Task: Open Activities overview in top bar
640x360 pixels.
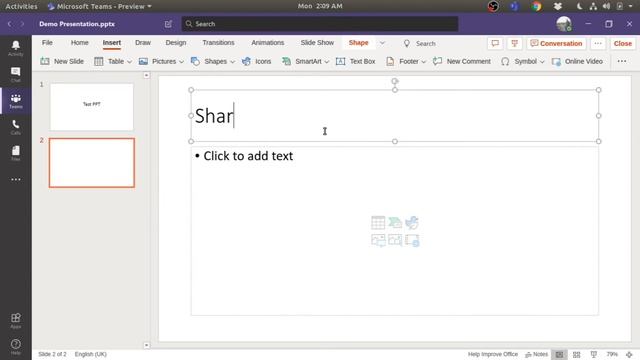Action: pyautogui.click(x=21, y=6)
